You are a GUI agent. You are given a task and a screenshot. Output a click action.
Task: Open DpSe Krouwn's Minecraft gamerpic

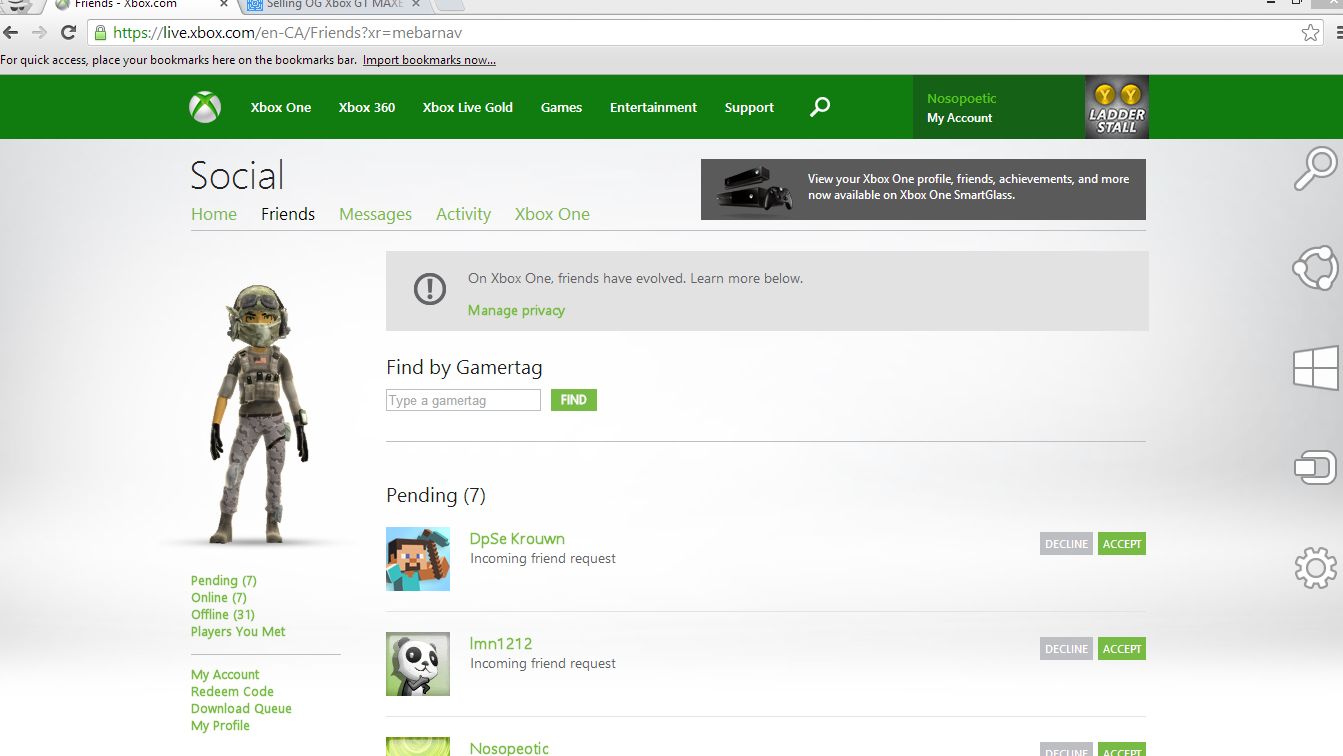click(418, 559)
